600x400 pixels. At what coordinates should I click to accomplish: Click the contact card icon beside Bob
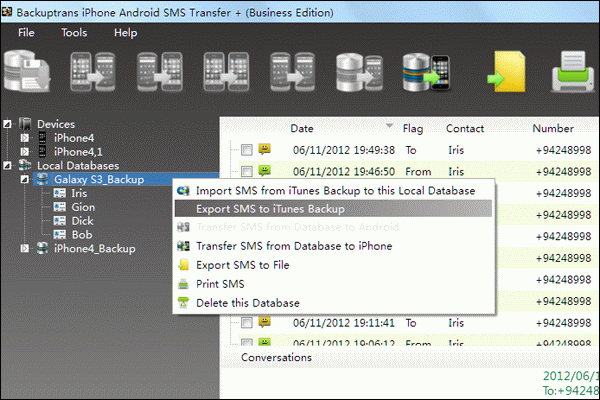tap(60, 234)
